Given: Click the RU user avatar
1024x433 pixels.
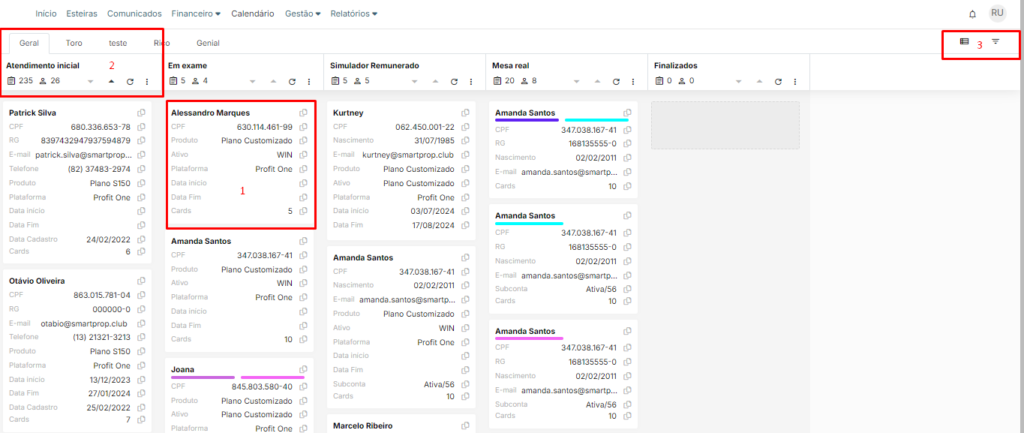Looking at the screenshot, I should (997, 13).
